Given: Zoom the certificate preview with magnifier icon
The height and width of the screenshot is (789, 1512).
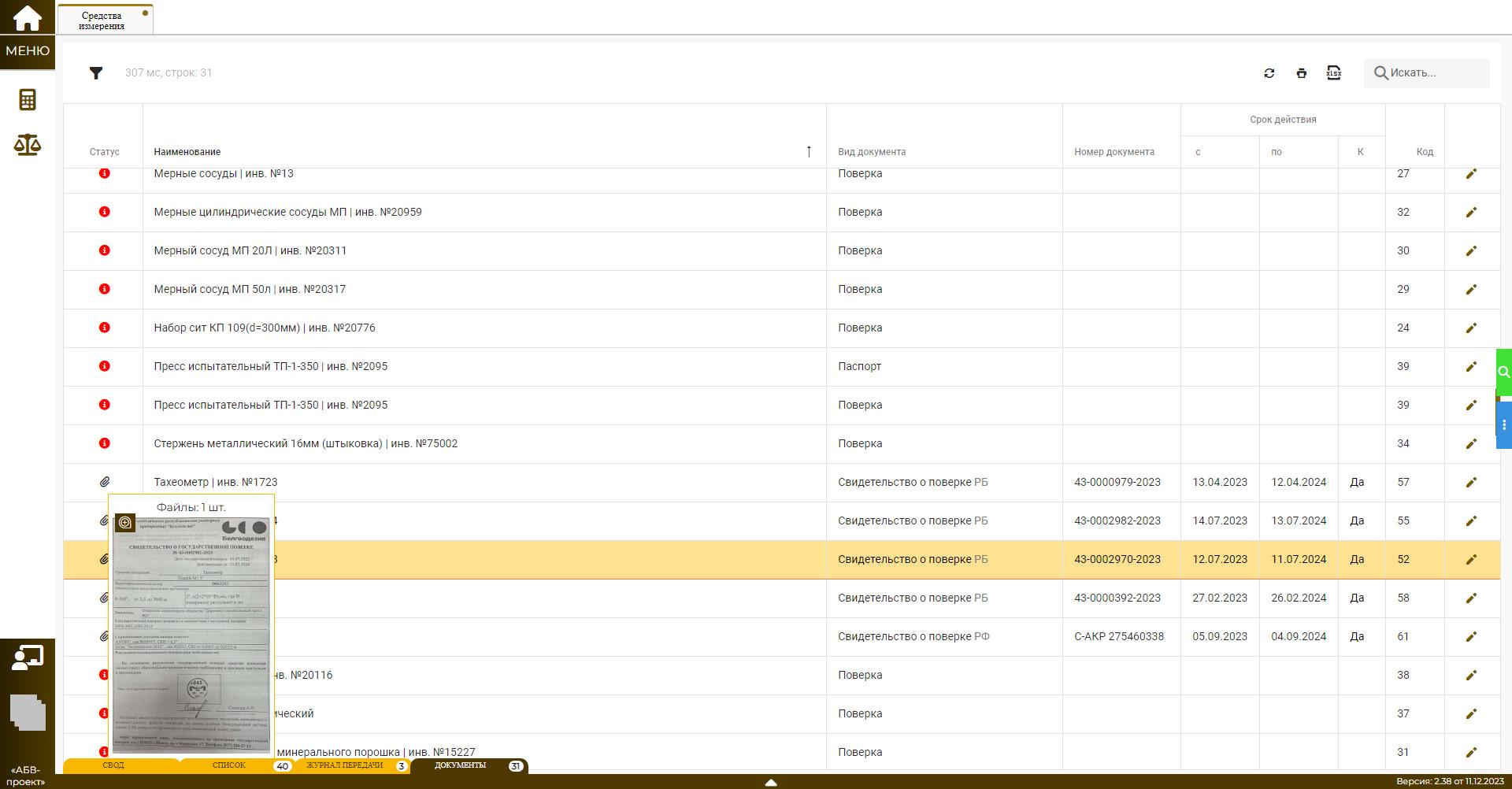Looking at the screenshot, I should coord(125,523).
